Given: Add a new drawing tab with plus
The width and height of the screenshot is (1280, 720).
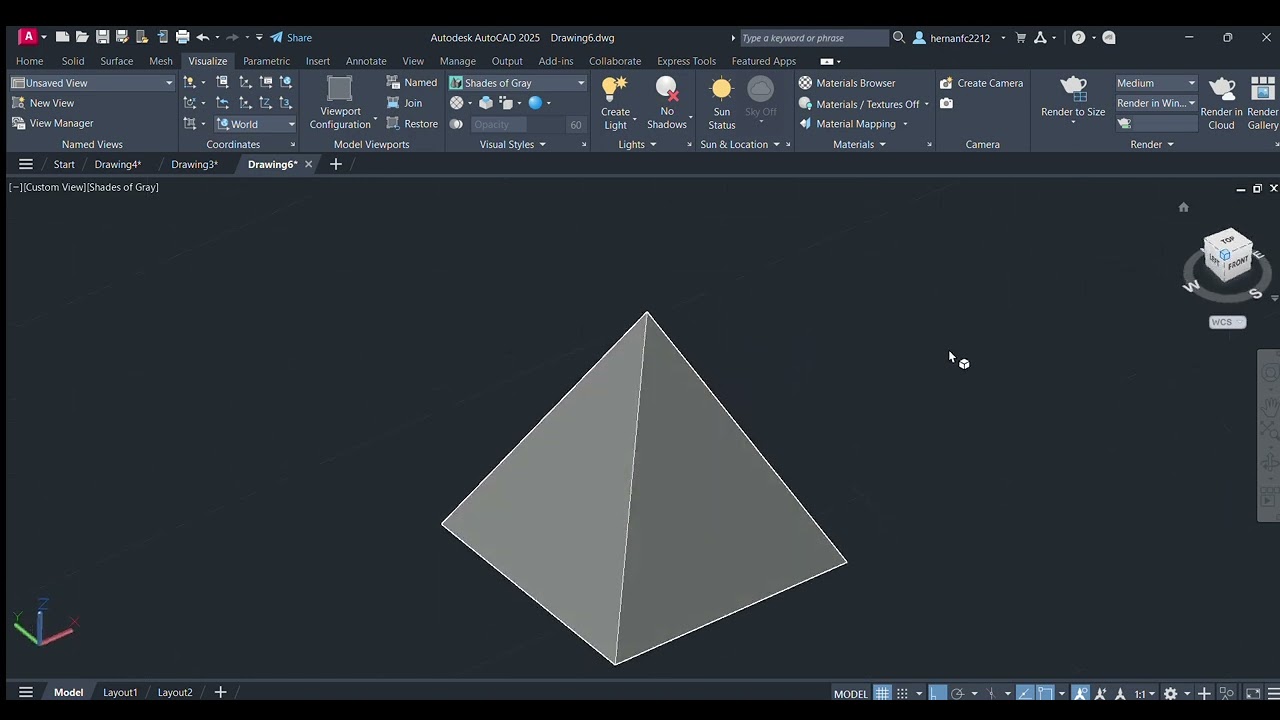Looking at the screenshot, I should pos(336,164).
